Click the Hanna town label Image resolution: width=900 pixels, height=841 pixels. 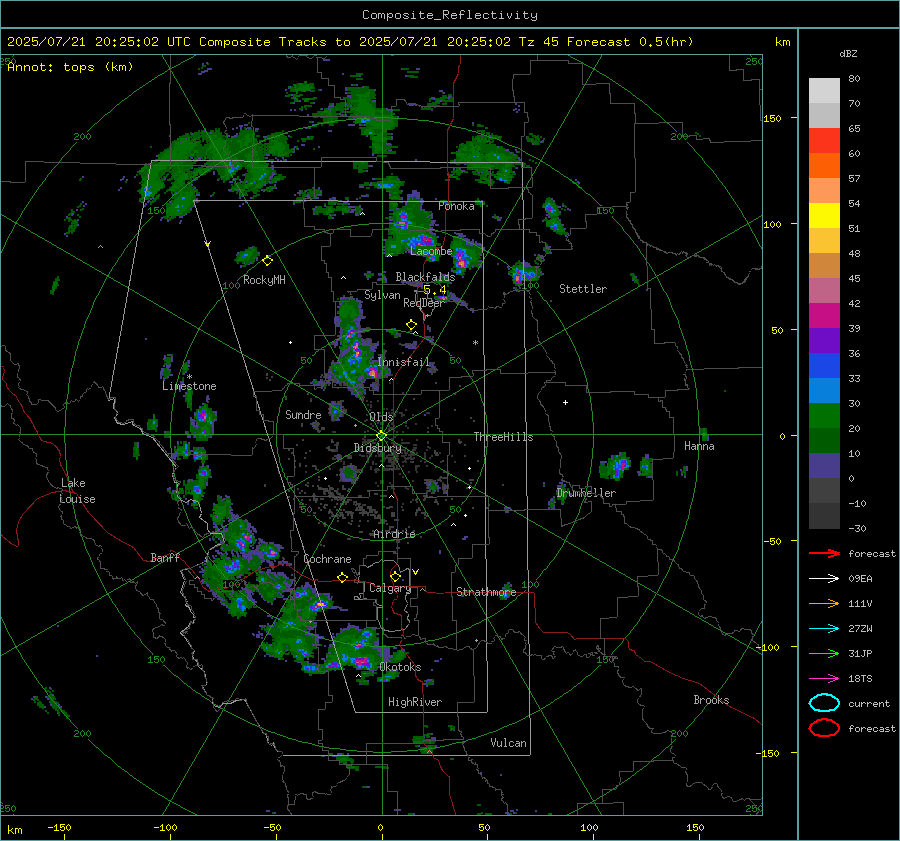pos(699,446)
